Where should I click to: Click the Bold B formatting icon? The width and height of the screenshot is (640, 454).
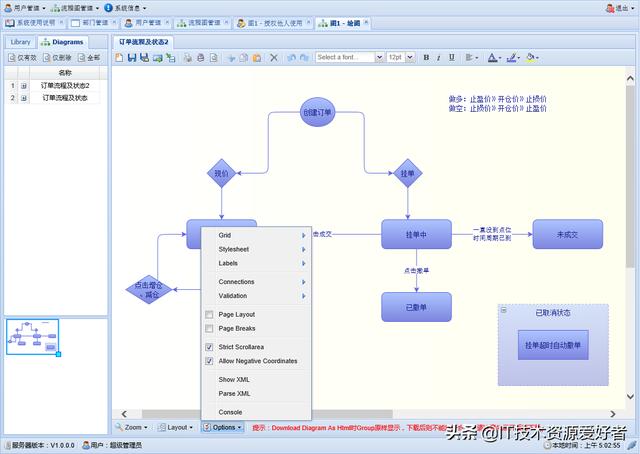426,58
